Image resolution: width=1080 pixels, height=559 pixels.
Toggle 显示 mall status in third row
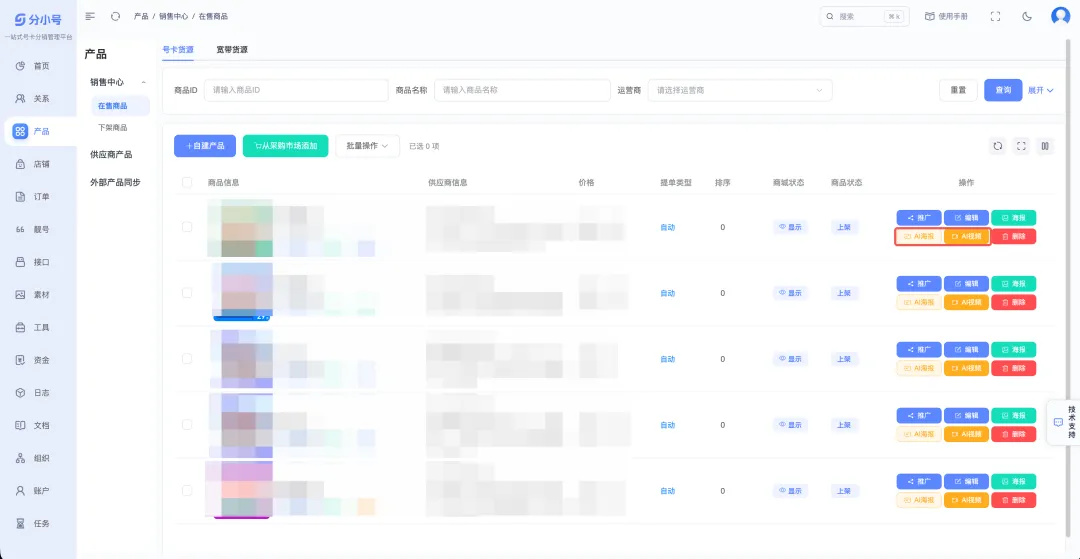coord(790,359)
